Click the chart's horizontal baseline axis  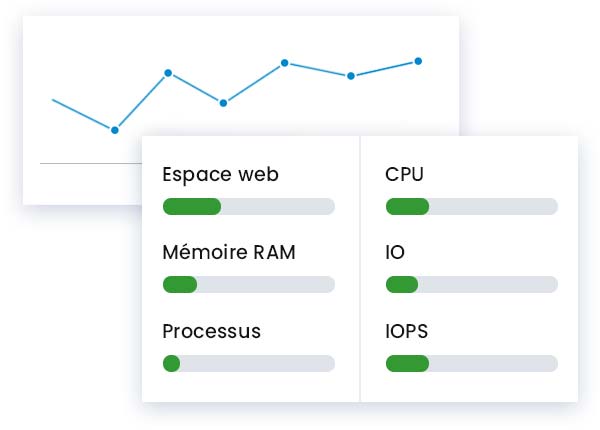[x=90, y=163]
